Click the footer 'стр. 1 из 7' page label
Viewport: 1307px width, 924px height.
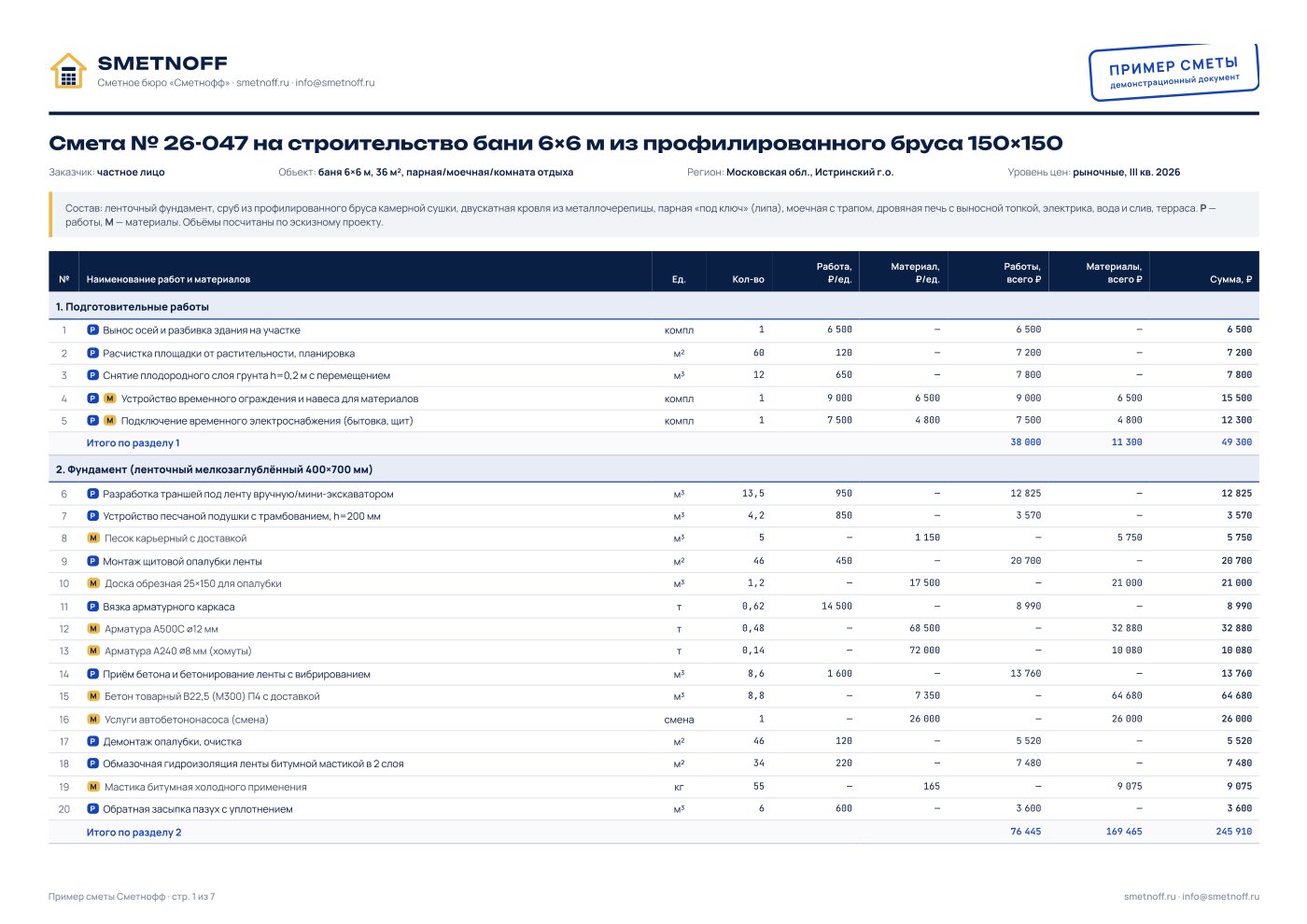click(193, 897)
